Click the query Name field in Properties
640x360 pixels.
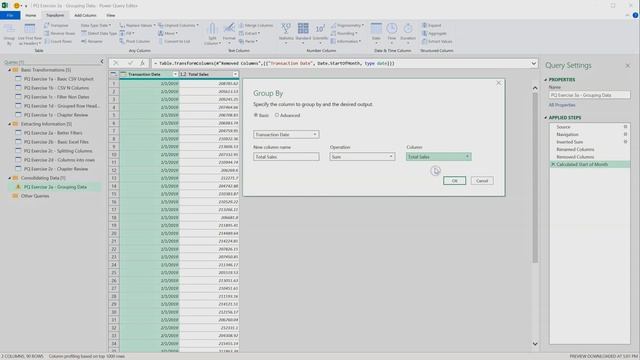click(x=589, y=95)
